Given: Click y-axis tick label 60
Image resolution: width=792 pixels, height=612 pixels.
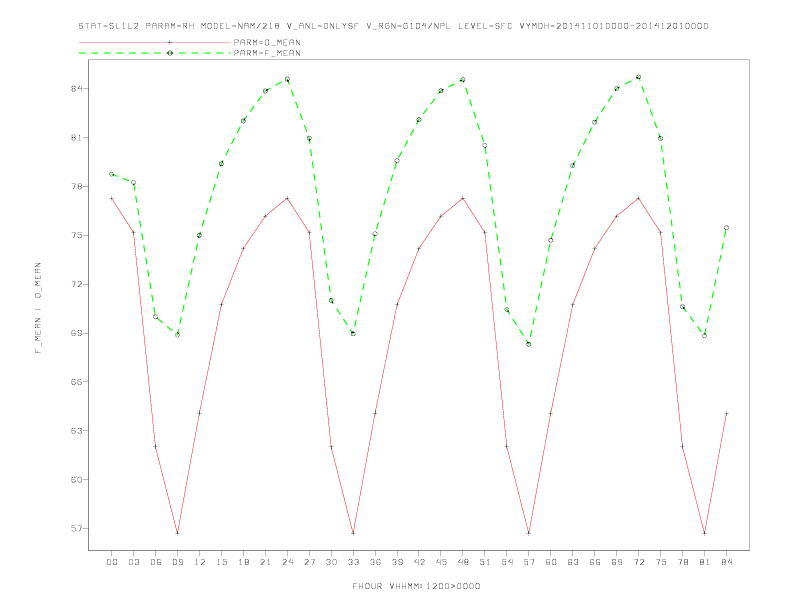Looking at the screenshot, I should [77, 480].
